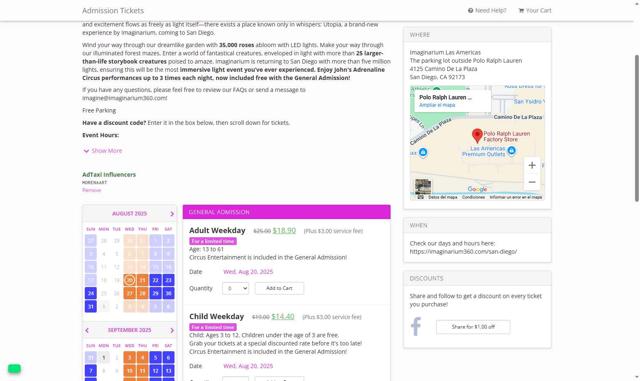Open Datos del mapa link
Image resolution: width=640 pixels, height=381 pixels.
(x=443, y=197)
